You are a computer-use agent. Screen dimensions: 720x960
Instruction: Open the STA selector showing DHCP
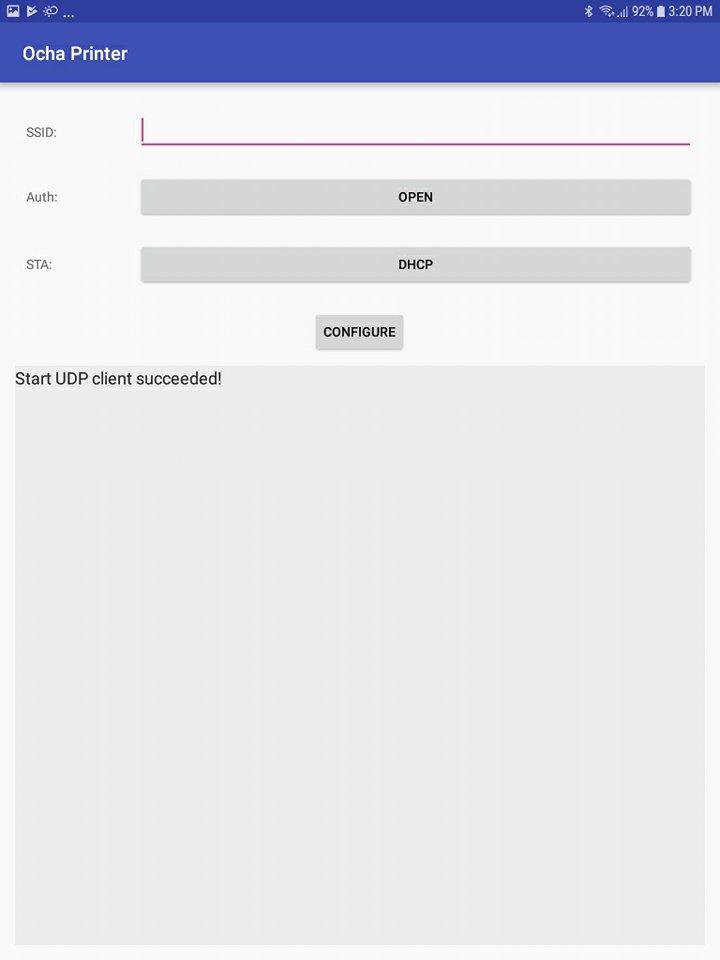[x=415, y=265]
